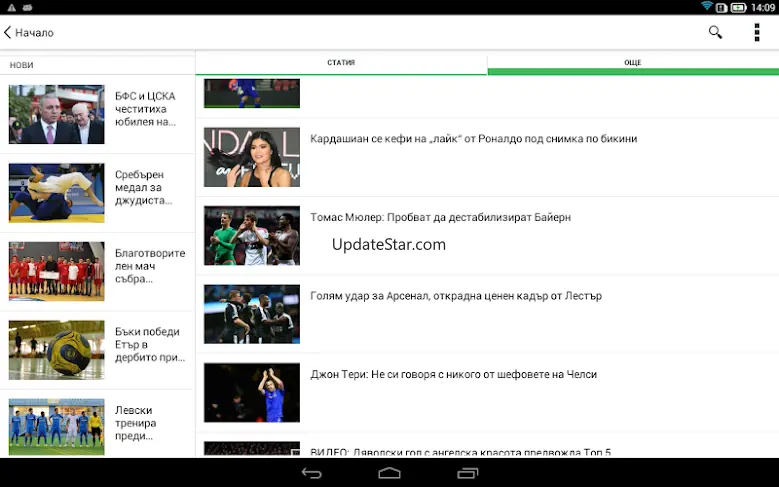Tap the Wi-Fi status icon
Image resolution: width=779 pixels, height=487 pixels.
707,7
